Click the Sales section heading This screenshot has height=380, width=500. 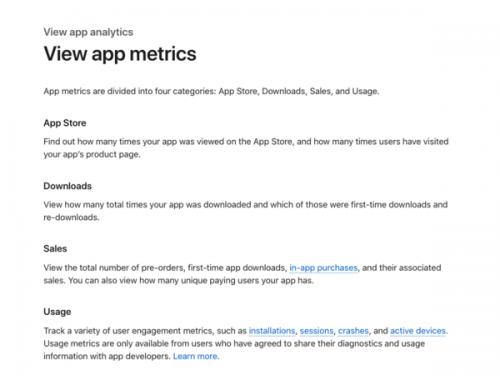click(55, 249)
